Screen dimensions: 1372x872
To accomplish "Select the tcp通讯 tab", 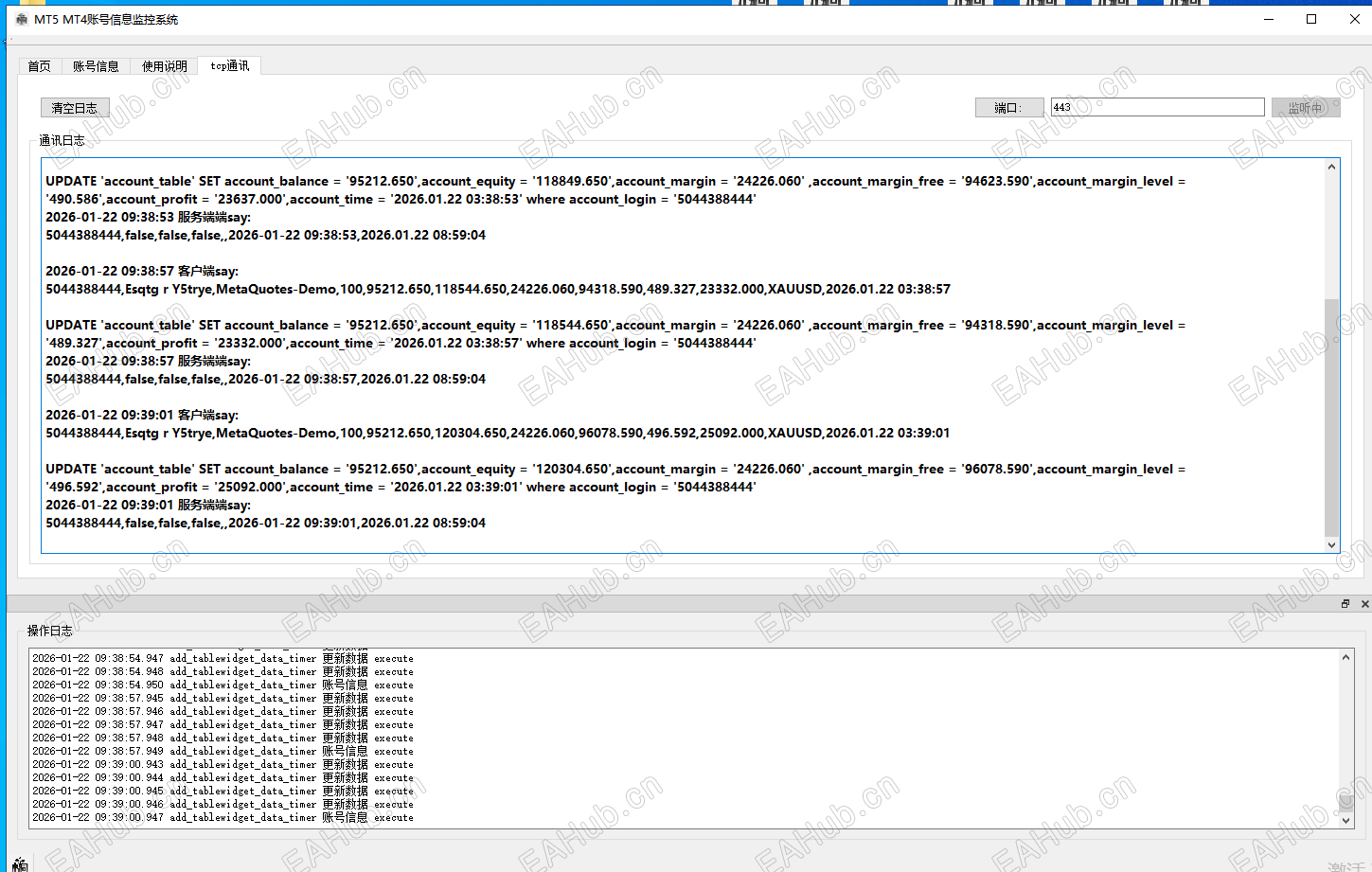I will click(230, 65).
